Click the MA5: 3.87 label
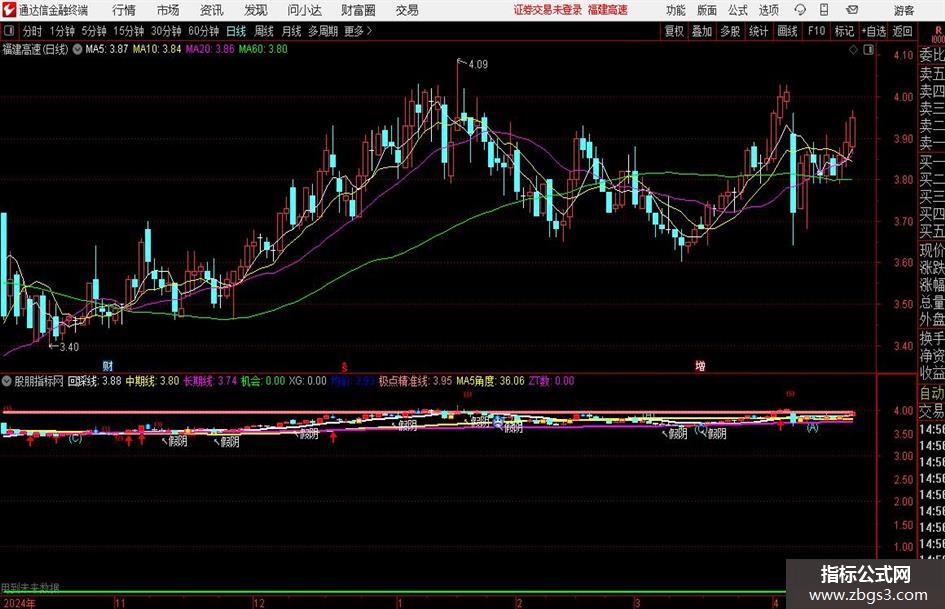The image size is (945, 609). (x=107, y=49)
